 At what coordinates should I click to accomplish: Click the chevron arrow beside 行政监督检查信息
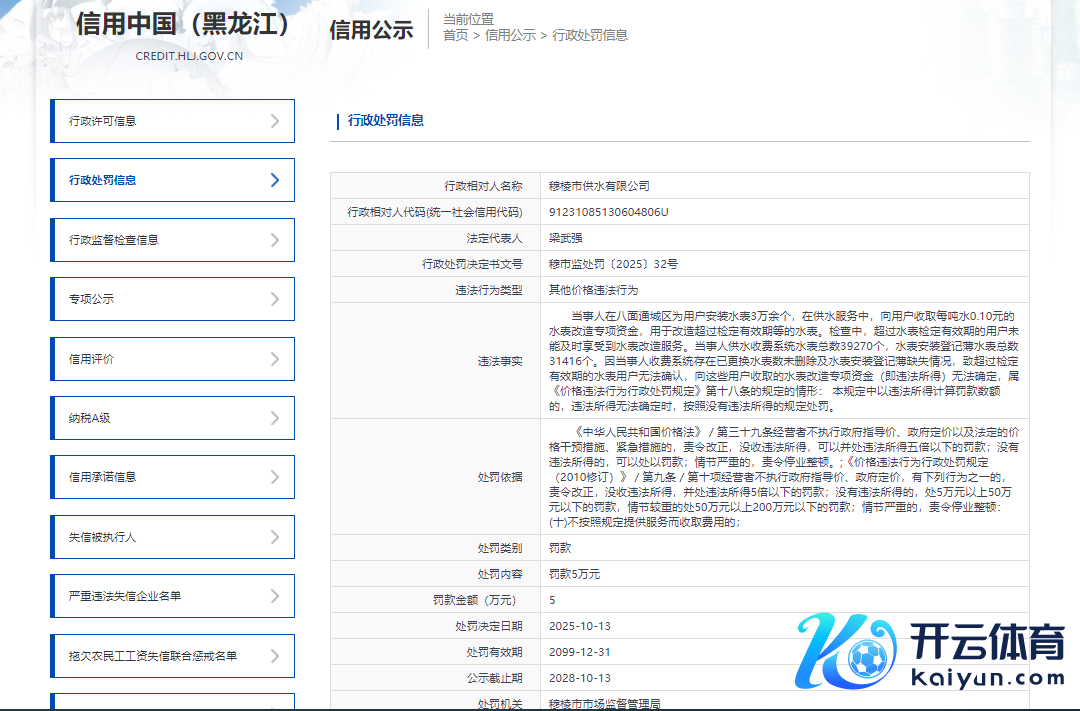[x=275, y=240]
